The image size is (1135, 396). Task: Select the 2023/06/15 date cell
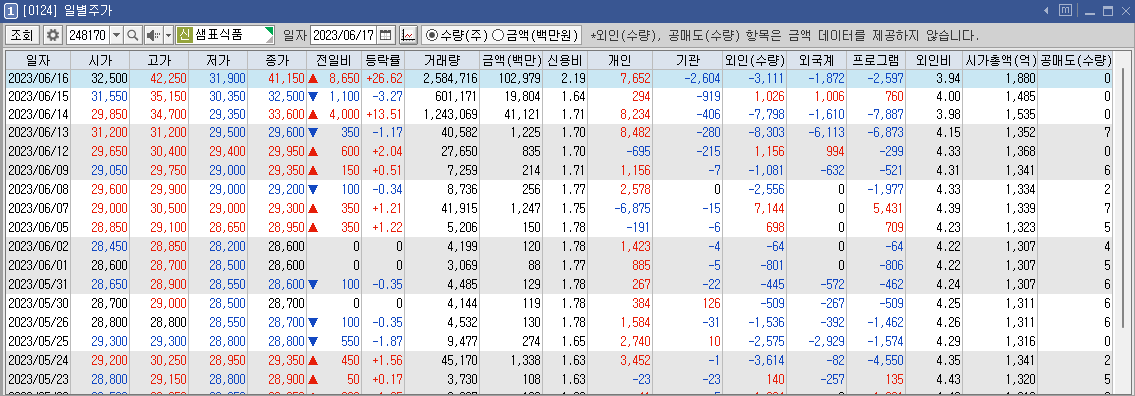37,96
